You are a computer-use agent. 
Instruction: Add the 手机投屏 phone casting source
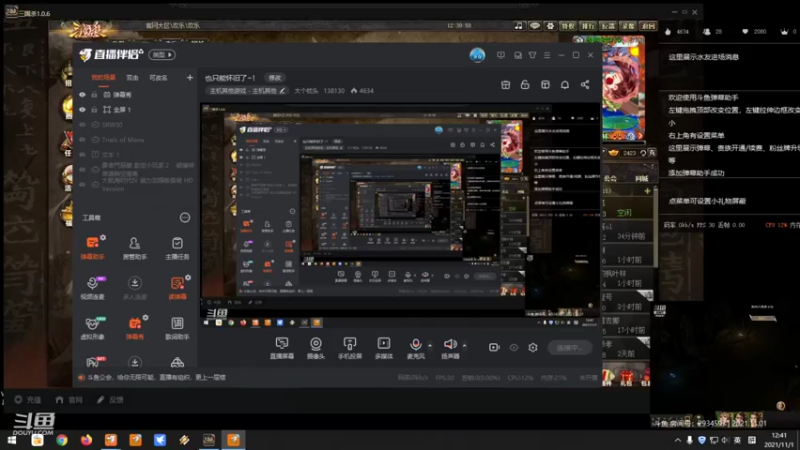point(350,348)
